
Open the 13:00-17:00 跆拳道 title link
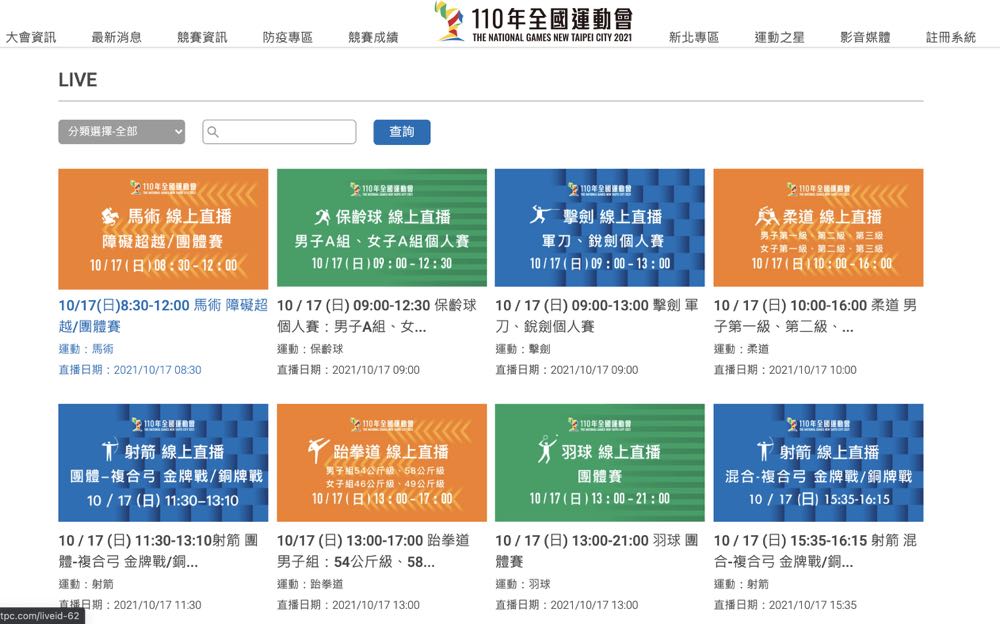click(374, 551)
